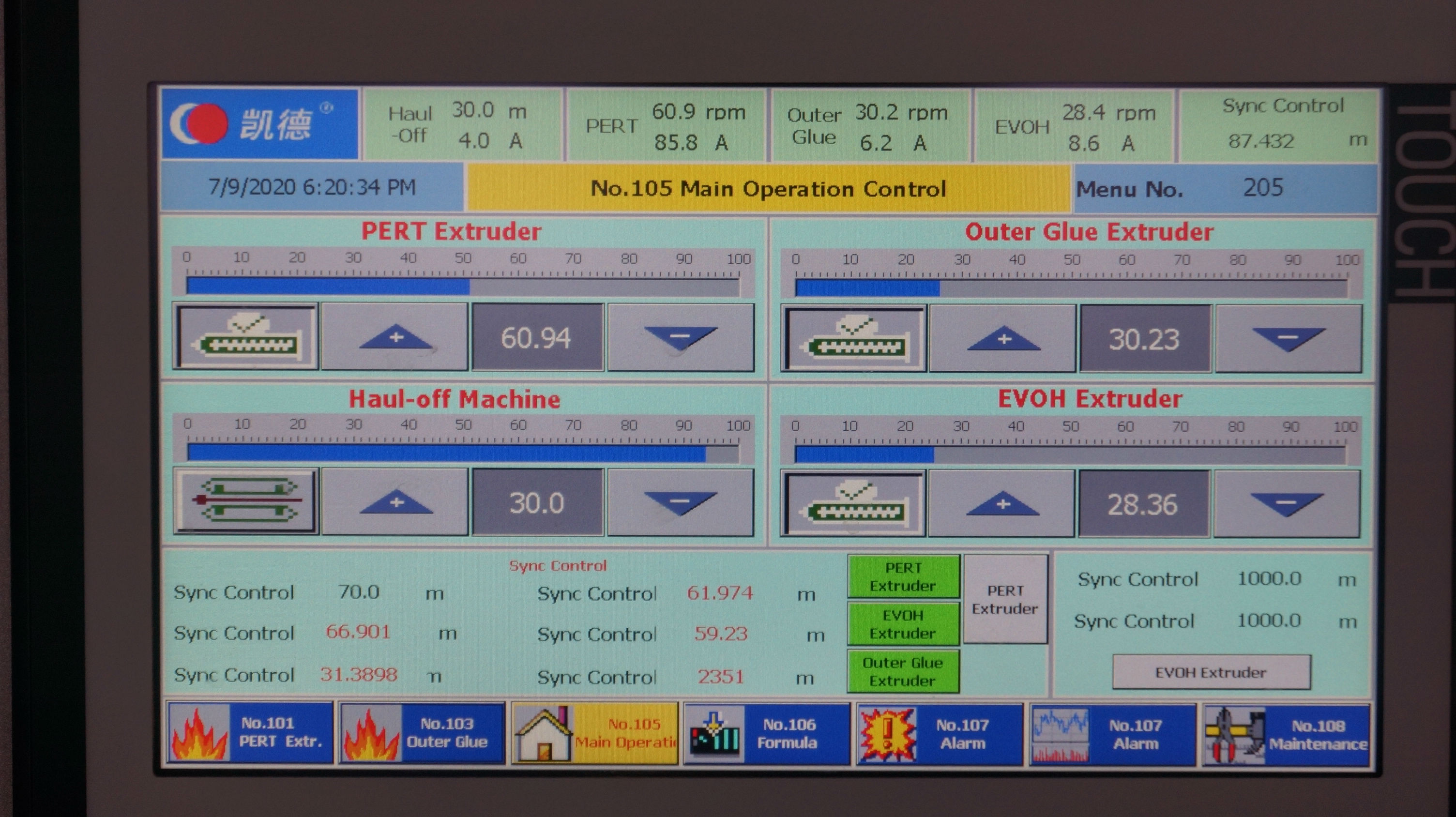Open the No.107 Alarm page with explosion icon
This screenshot has width=1456, height=817.
940,735
